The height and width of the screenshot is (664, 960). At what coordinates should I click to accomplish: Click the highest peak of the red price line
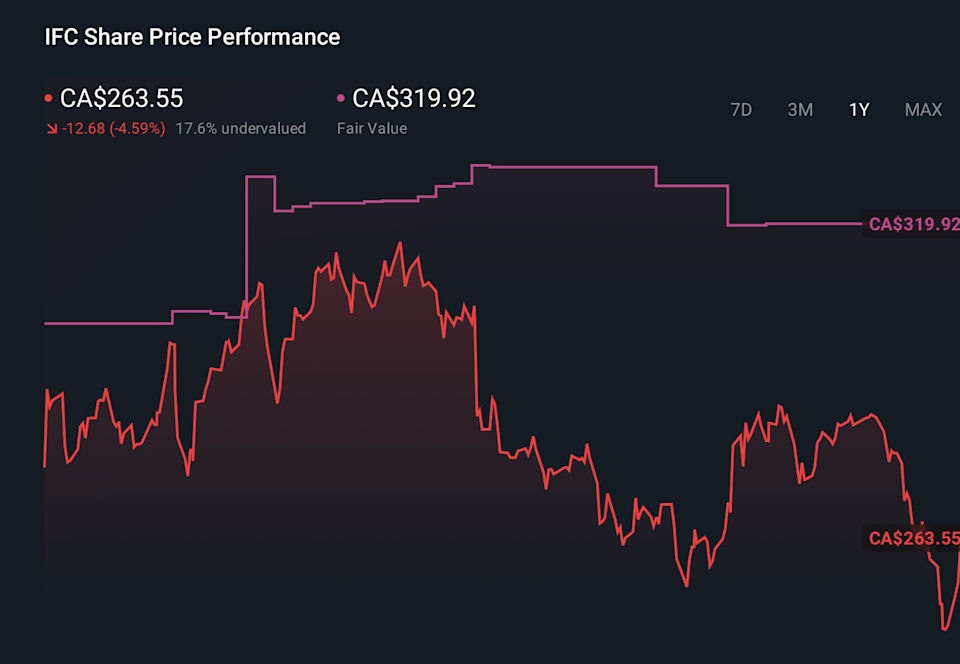click(399, 243)
